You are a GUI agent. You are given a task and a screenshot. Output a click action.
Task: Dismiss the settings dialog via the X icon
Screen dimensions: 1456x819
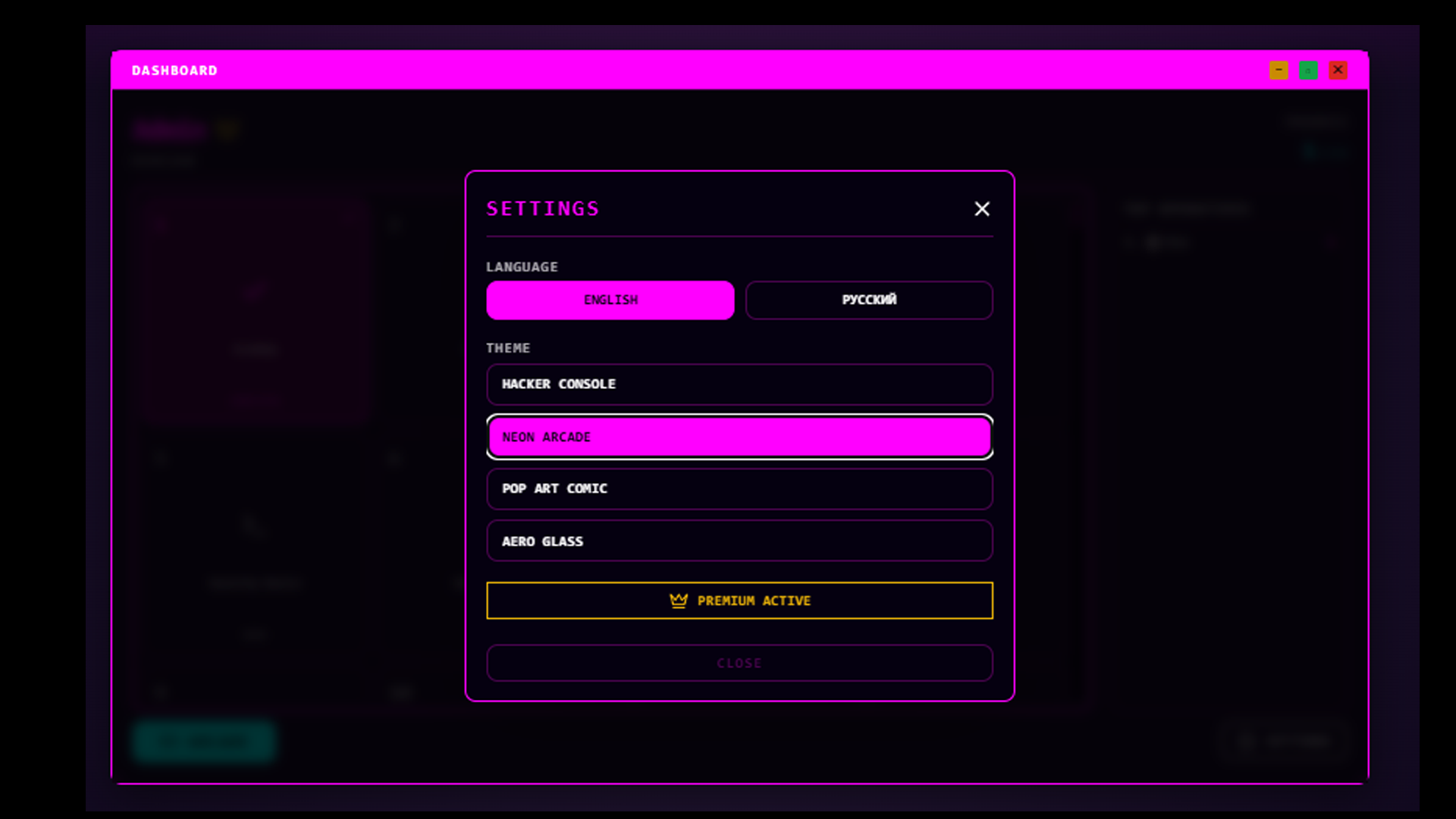[982, 209]
